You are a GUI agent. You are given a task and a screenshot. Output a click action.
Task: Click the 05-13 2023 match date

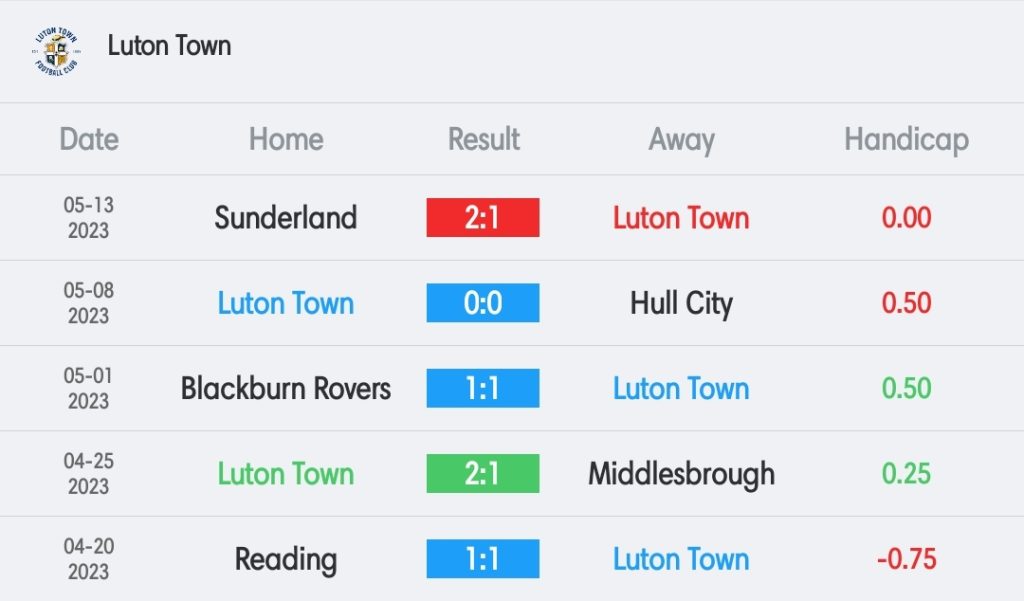coord(89,218)
